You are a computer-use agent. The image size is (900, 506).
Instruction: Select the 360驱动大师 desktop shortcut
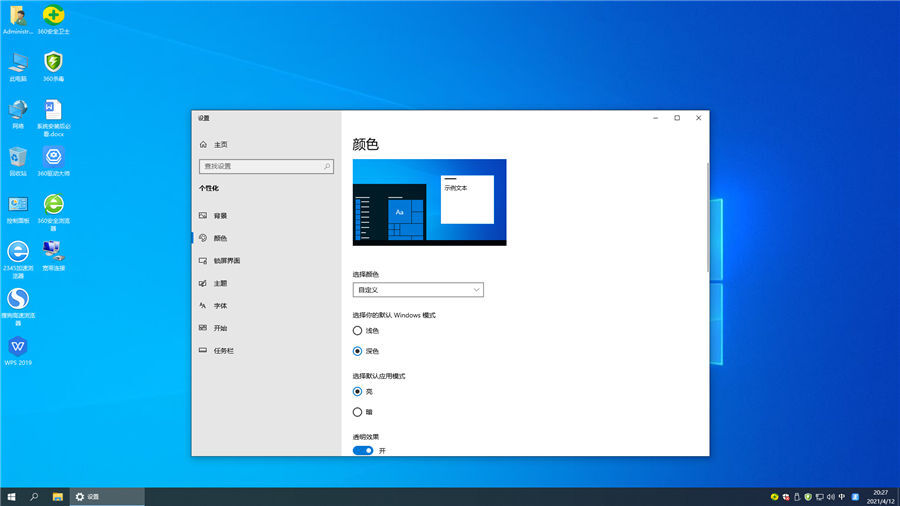click(x=53, y=161)
